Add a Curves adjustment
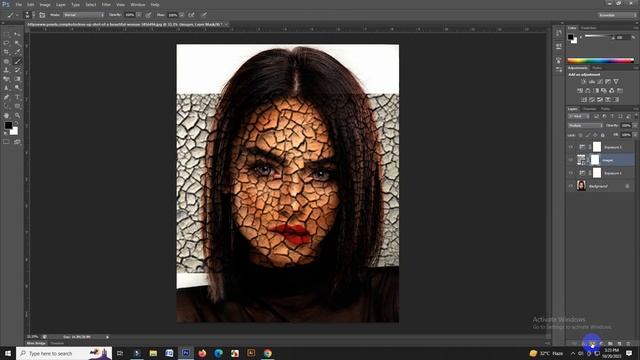640x360 pixels. point(600,82)
